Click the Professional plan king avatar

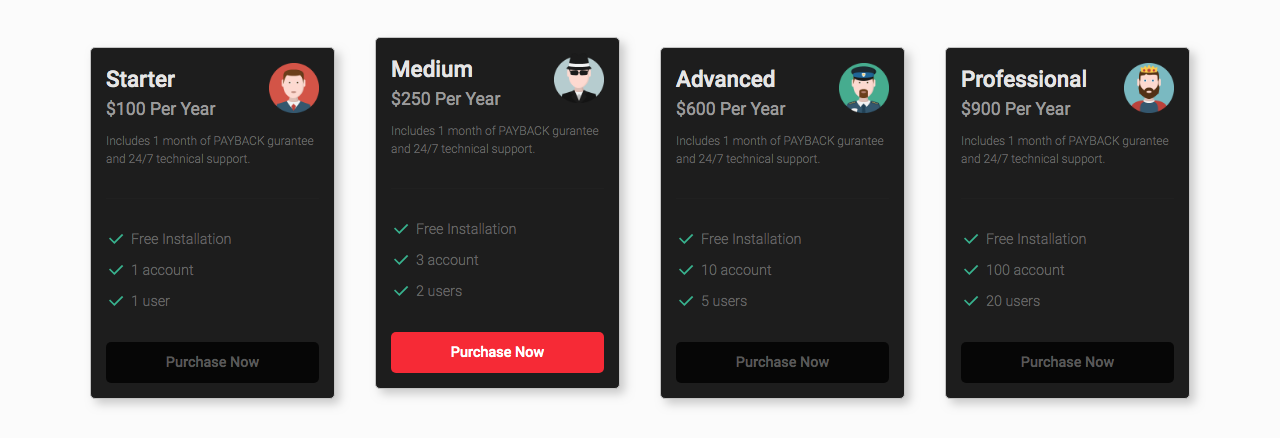[1149, 88]
